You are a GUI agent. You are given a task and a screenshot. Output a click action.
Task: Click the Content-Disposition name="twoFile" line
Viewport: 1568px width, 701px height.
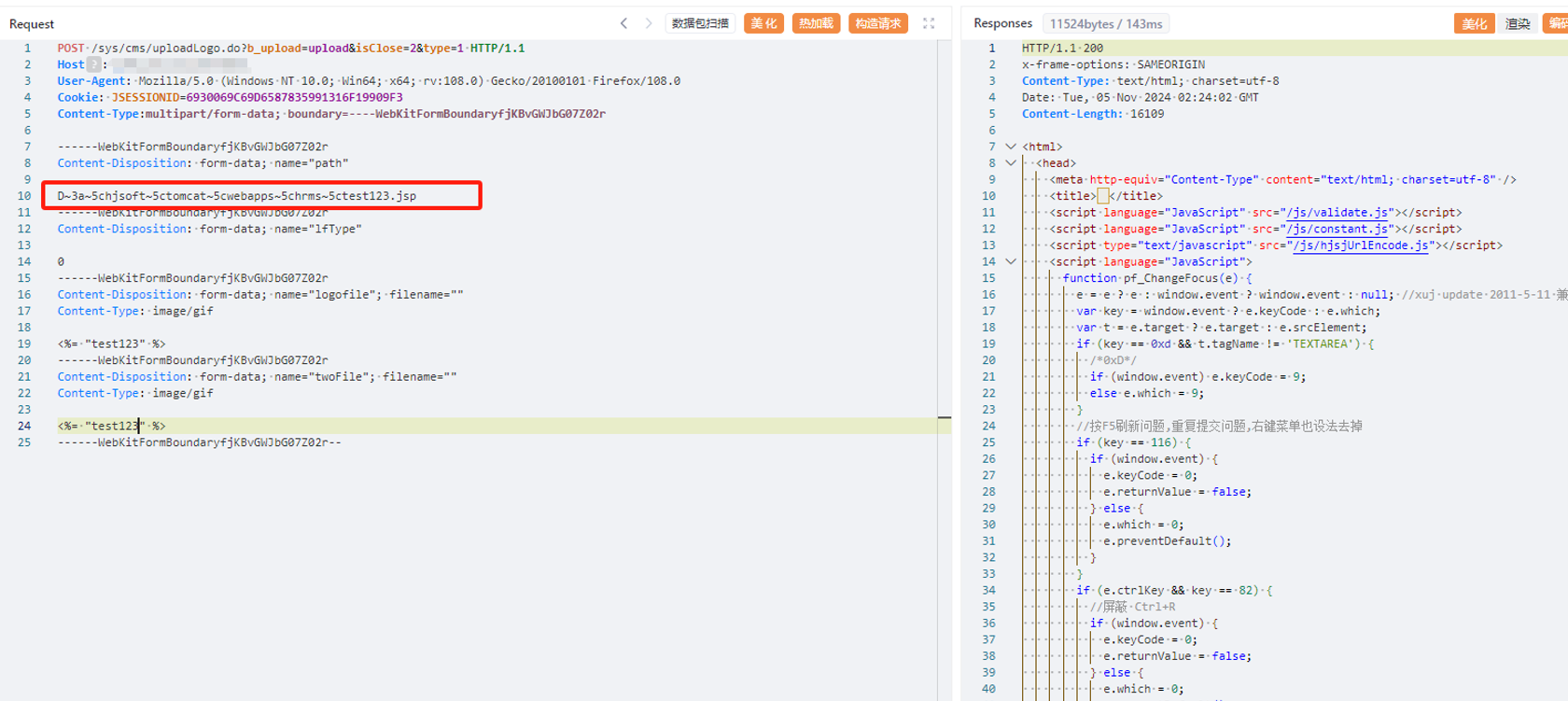257,377
